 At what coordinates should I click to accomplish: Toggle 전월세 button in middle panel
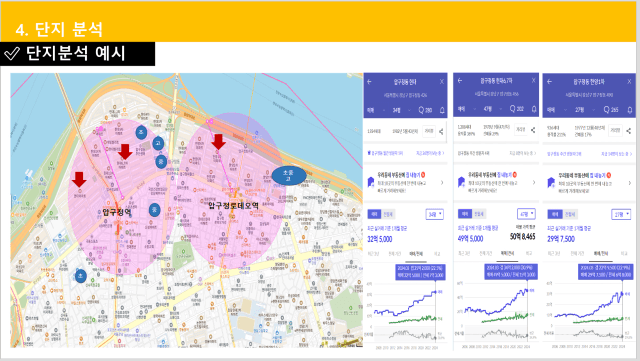(479, 214)
